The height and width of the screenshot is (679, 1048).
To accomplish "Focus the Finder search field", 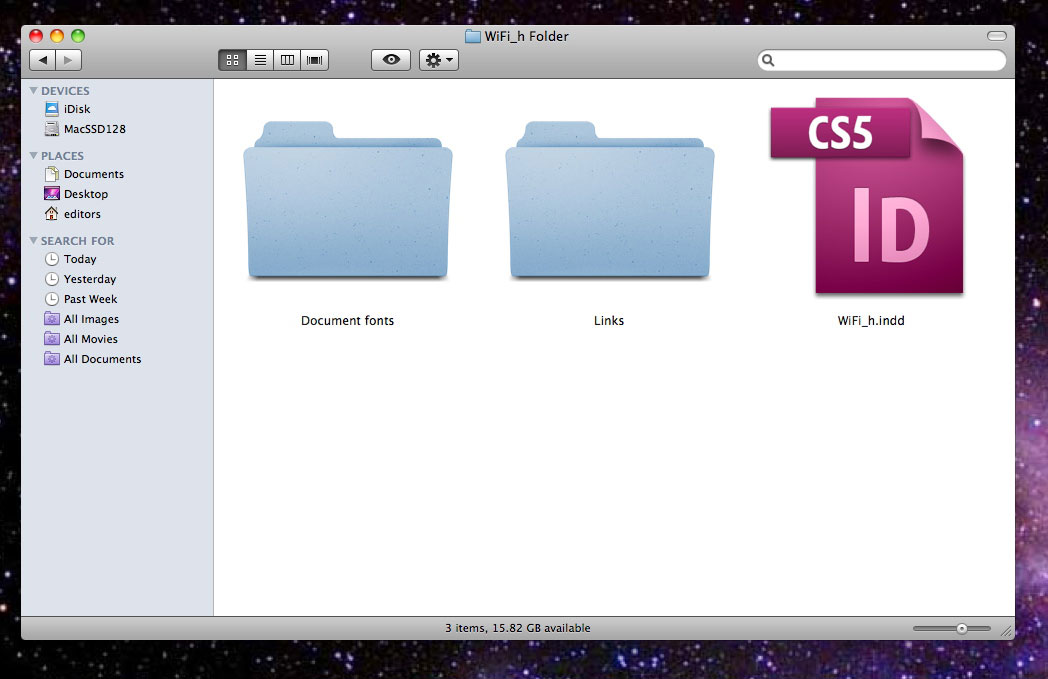I will pos(882,60).
